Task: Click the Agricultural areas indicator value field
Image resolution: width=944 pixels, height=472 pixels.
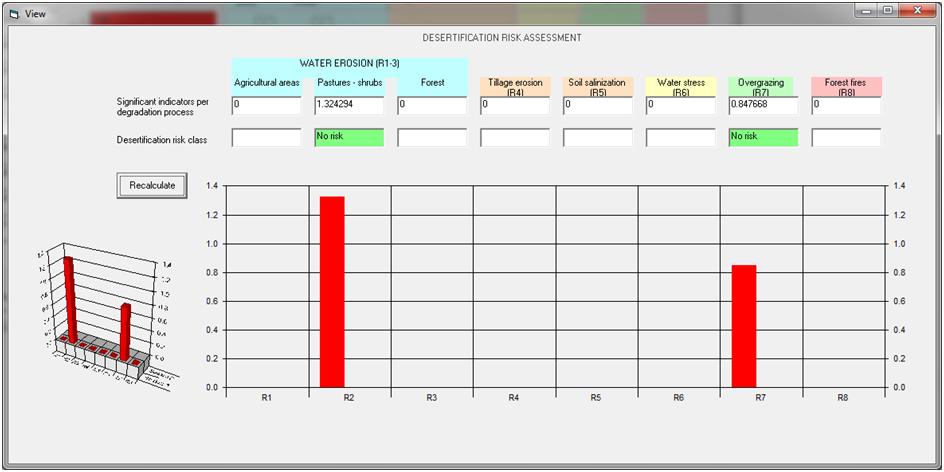Action: point(266,105)
